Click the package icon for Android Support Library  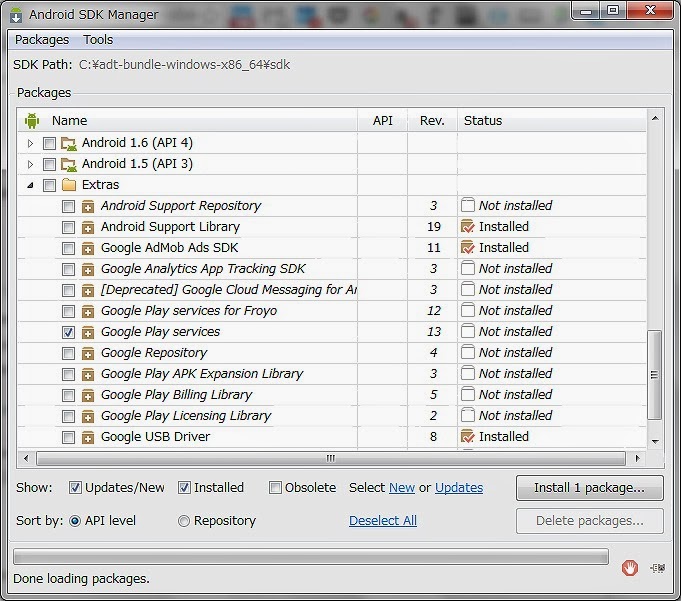click(88, 227)
